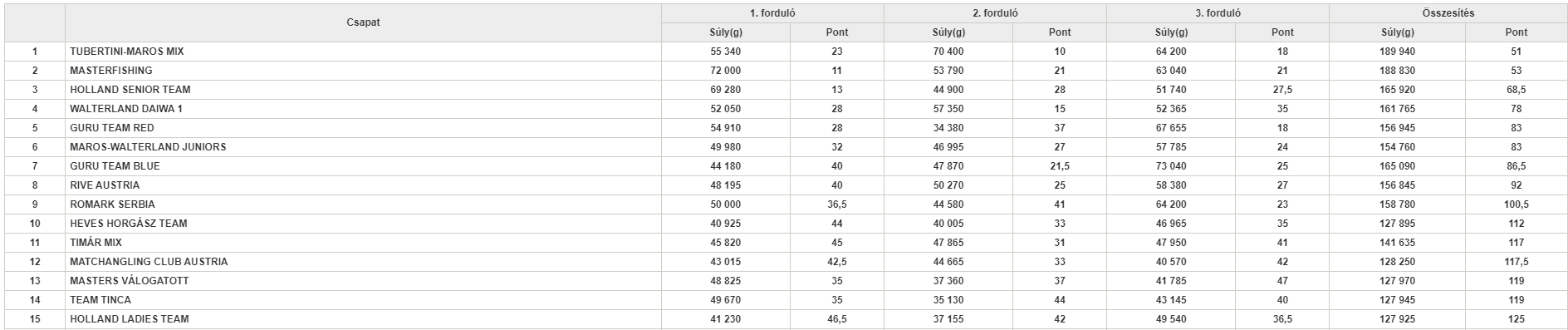
Task: Click ROMARK SERBIA team name
Action: click(x=112, y=204)
